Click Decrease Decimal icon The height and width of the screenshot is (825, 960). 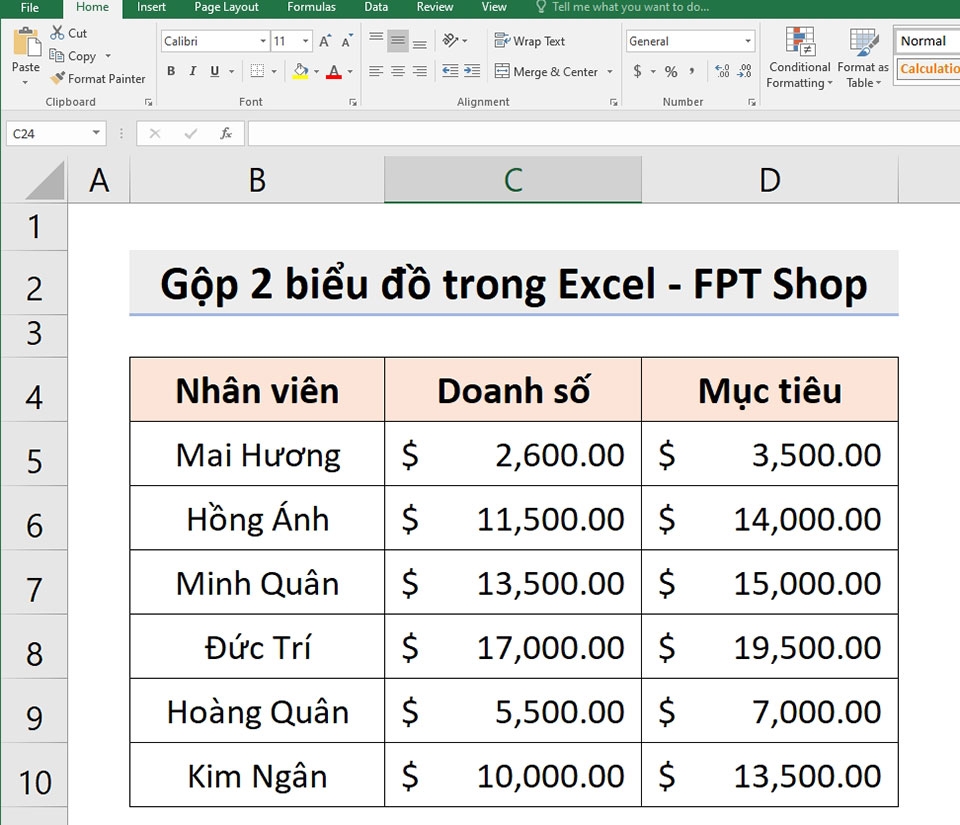(x=744, y=71)
